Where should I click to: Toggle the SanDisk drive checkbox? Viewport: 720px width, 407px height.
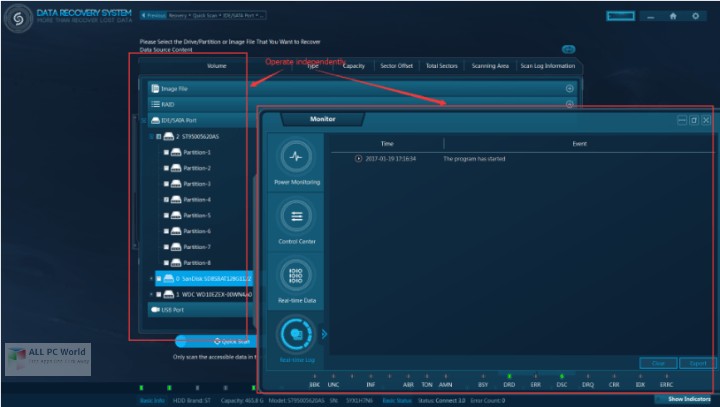(159, 279)
